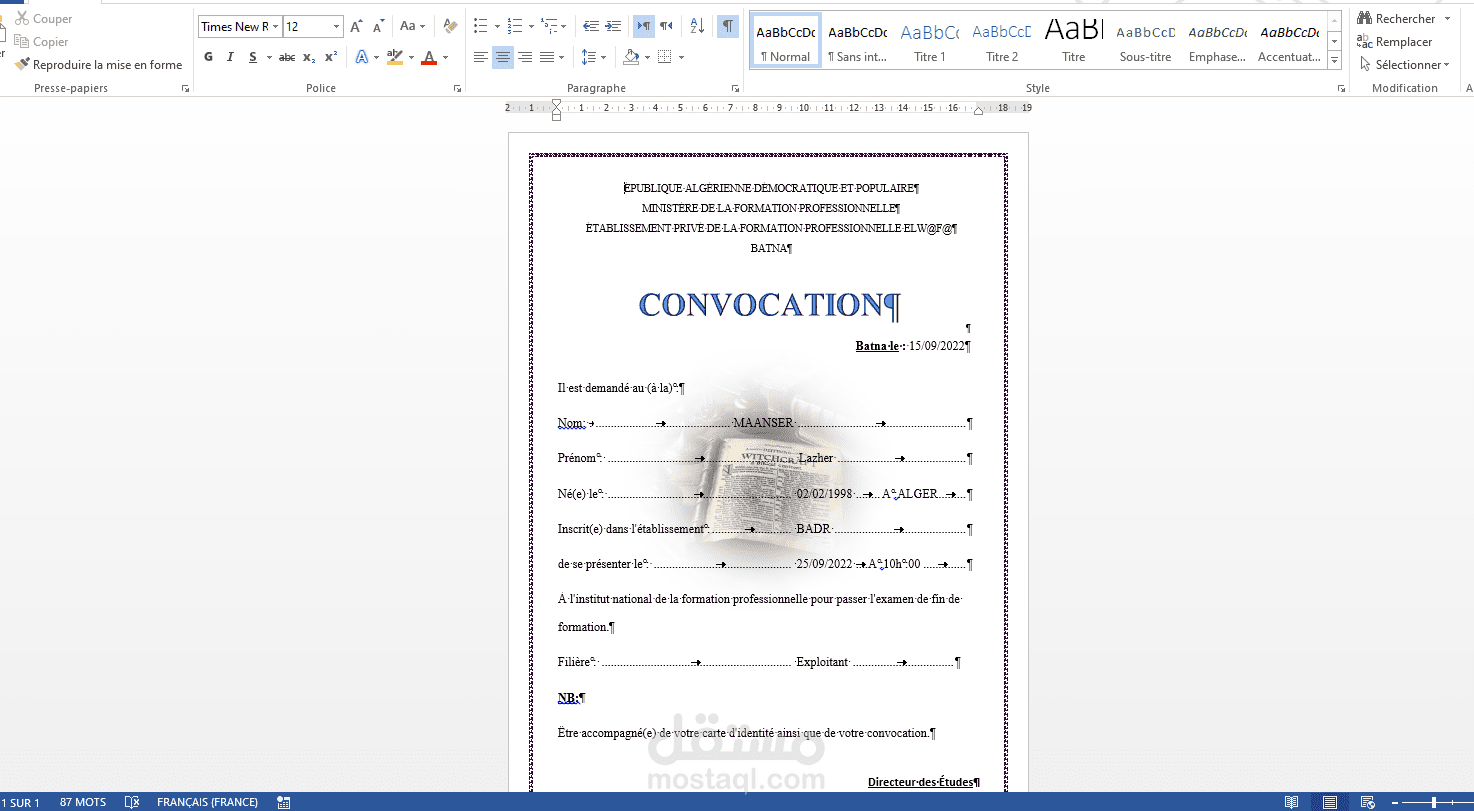
Task: Increase font size with grow-font icon
Action: tap(356, 27)
